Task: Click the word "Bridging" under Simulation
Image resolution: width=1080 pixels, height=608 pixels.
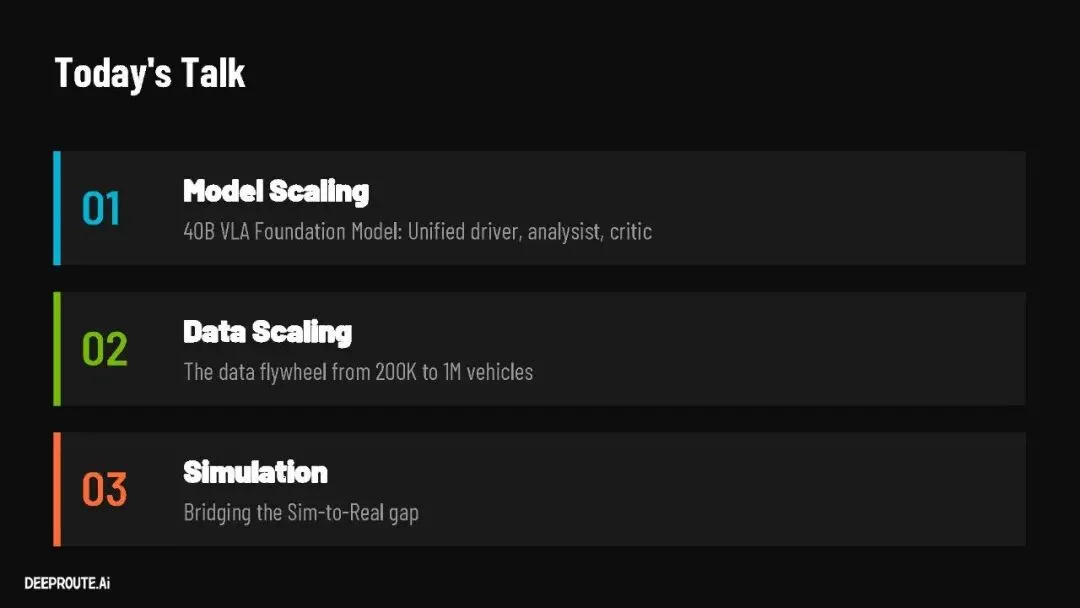Action: [214, 513]
